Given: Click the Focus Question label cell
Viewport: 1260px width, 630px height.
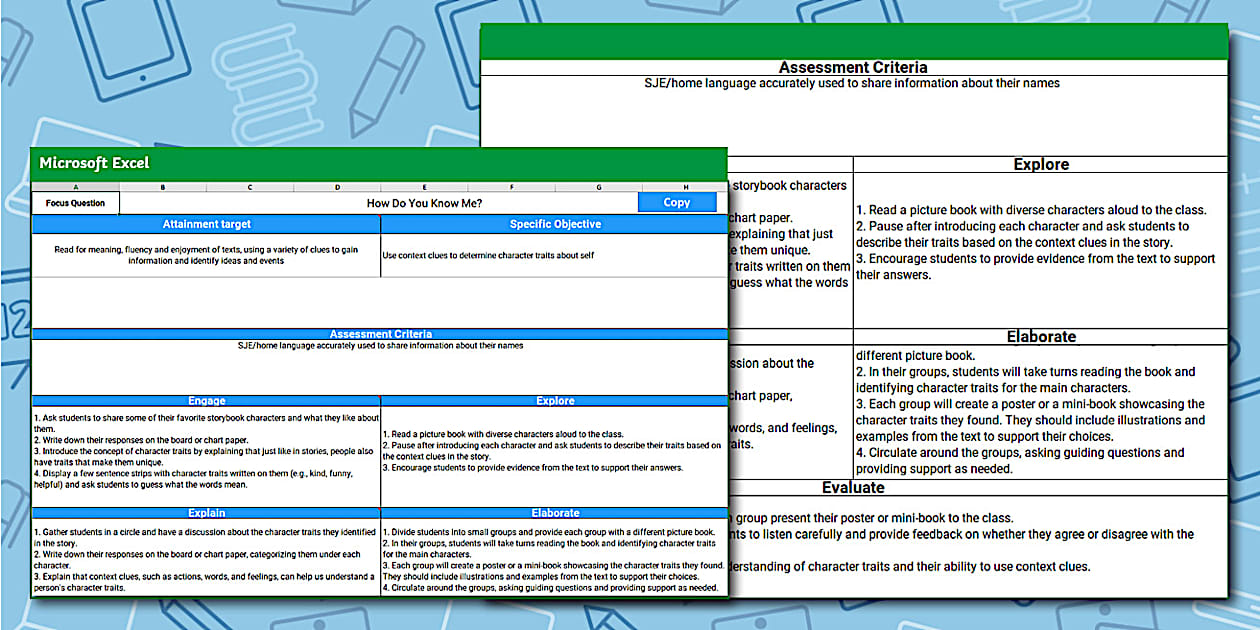Looking at the screenshot, I should [x=76, y=203].
